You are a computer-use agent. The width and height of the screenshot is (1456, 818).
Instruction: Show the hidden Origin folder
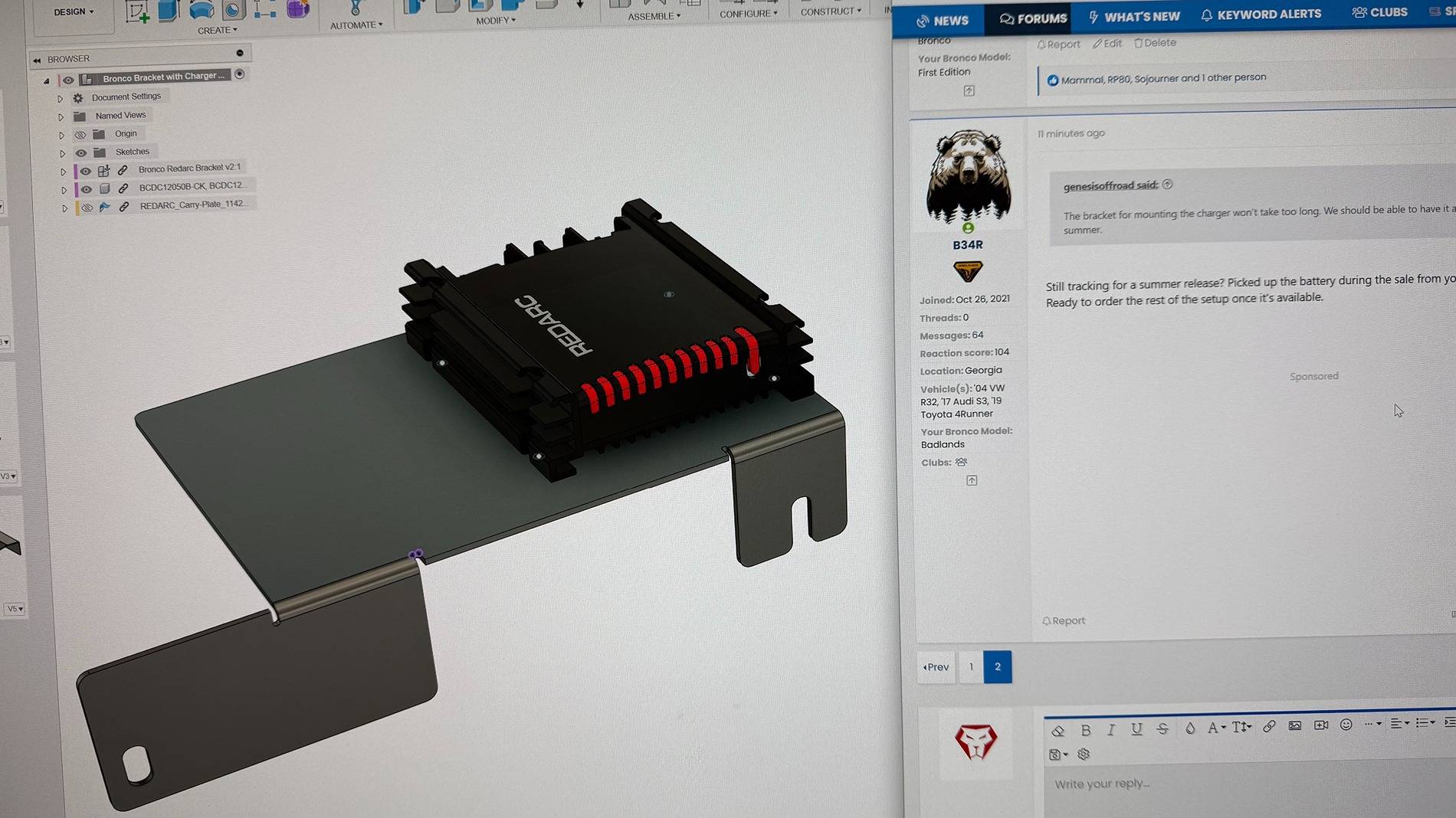click(x=80, y=135)
